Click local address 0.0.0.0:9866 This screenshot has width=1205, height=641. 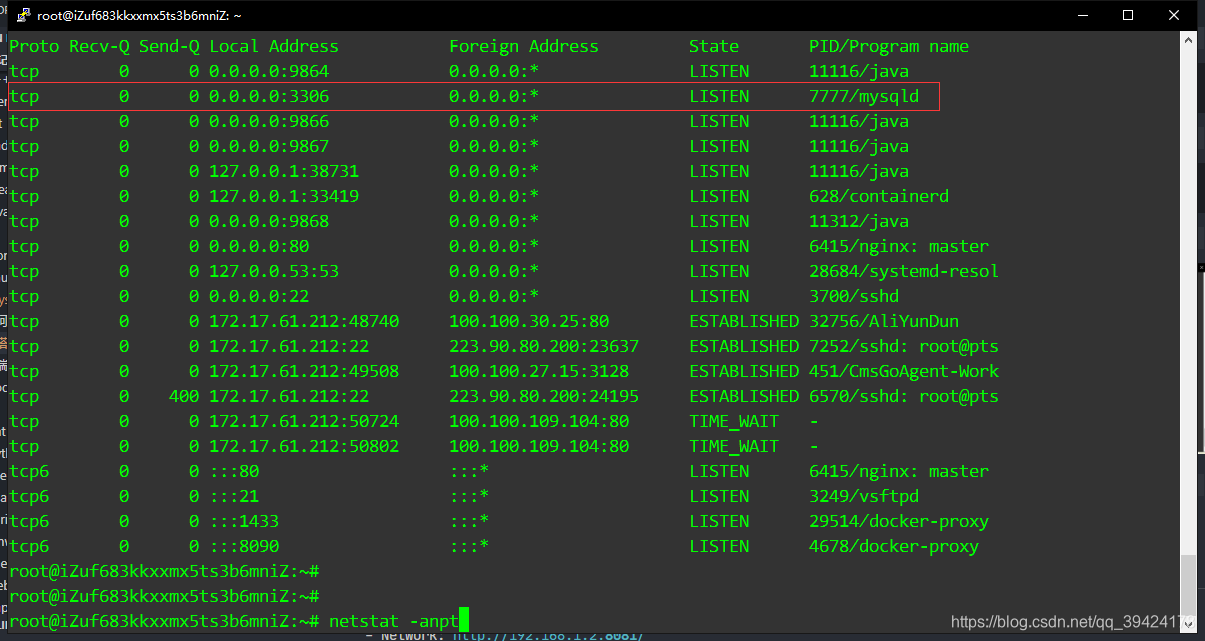269,121
